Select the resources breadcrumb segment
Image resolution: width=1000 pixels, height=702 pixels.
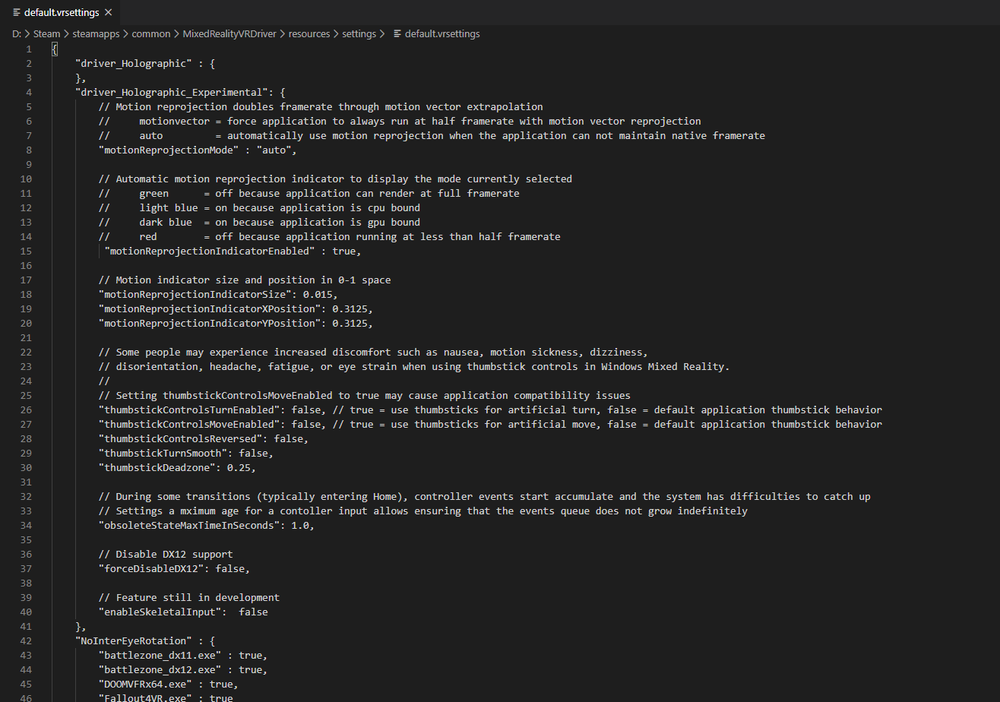pos(309,33)
